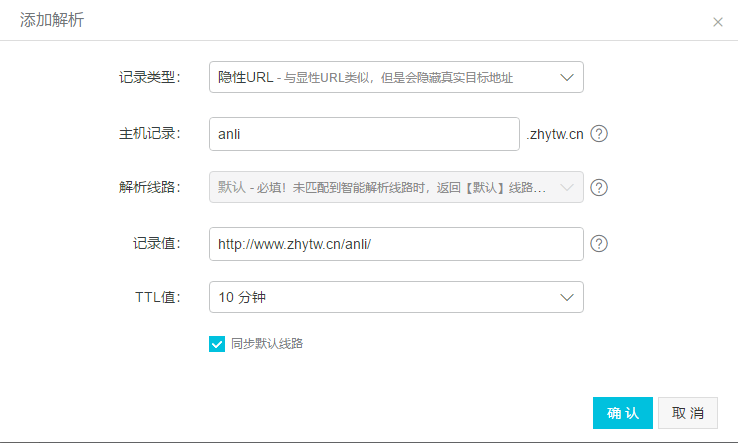Focus host record field containing anli
The image size is (738, 443).
pyautogui.click(x=364, y=134)
